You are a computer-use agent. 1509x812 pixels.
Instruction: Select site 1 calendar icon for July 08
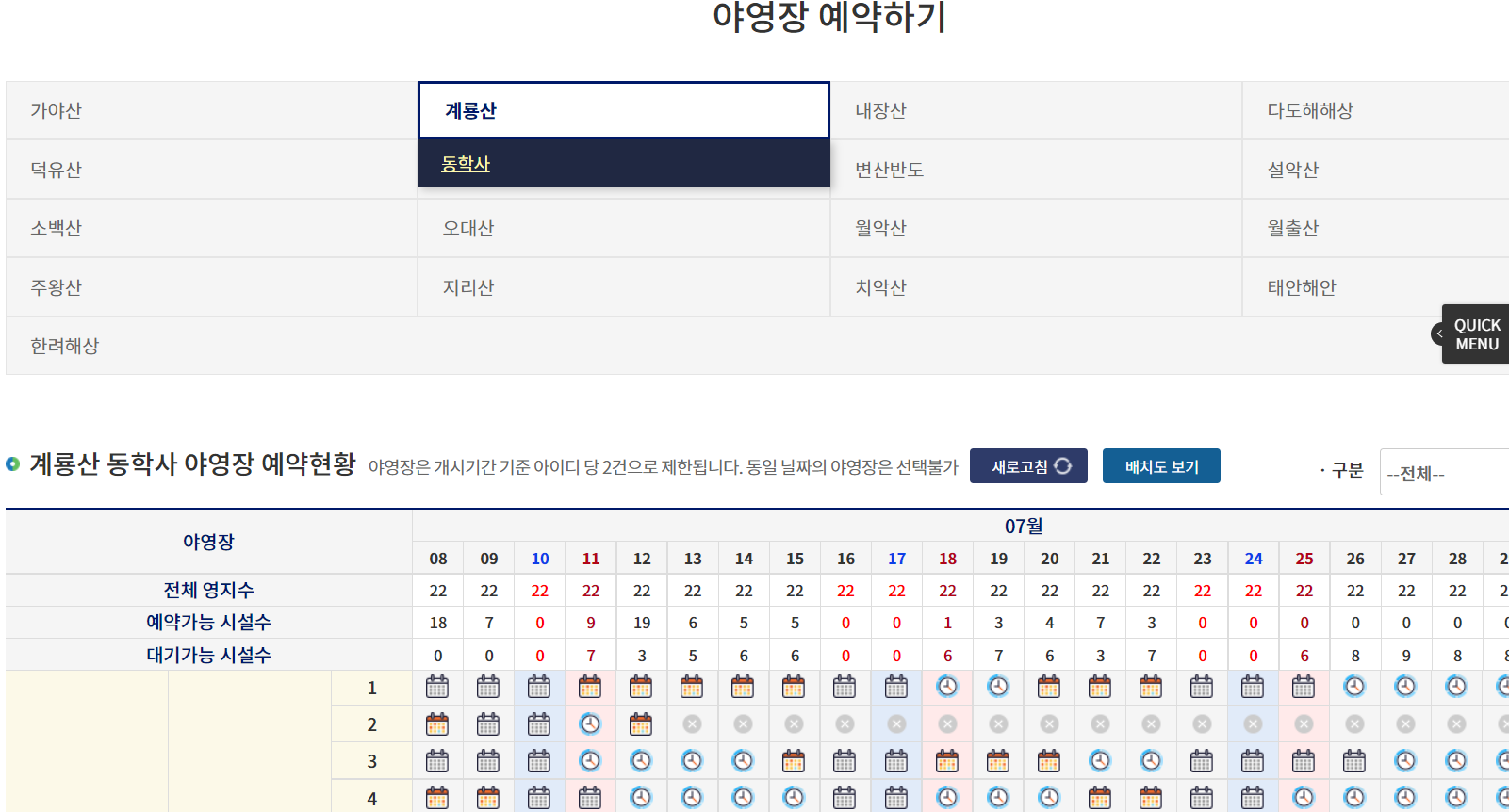pos(437,687)
